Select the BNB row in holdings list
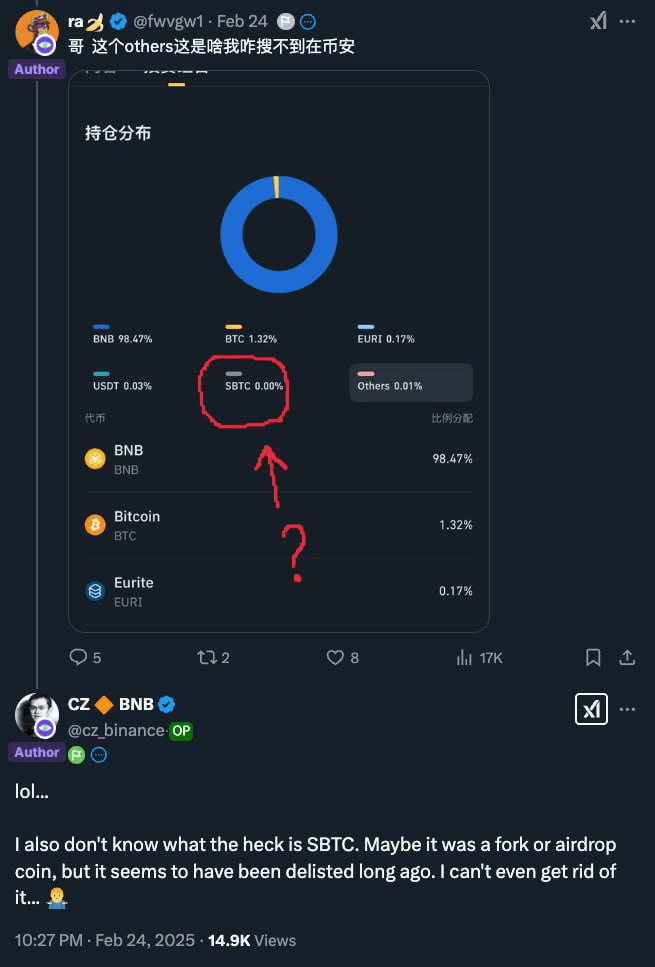 pos(278,459)
